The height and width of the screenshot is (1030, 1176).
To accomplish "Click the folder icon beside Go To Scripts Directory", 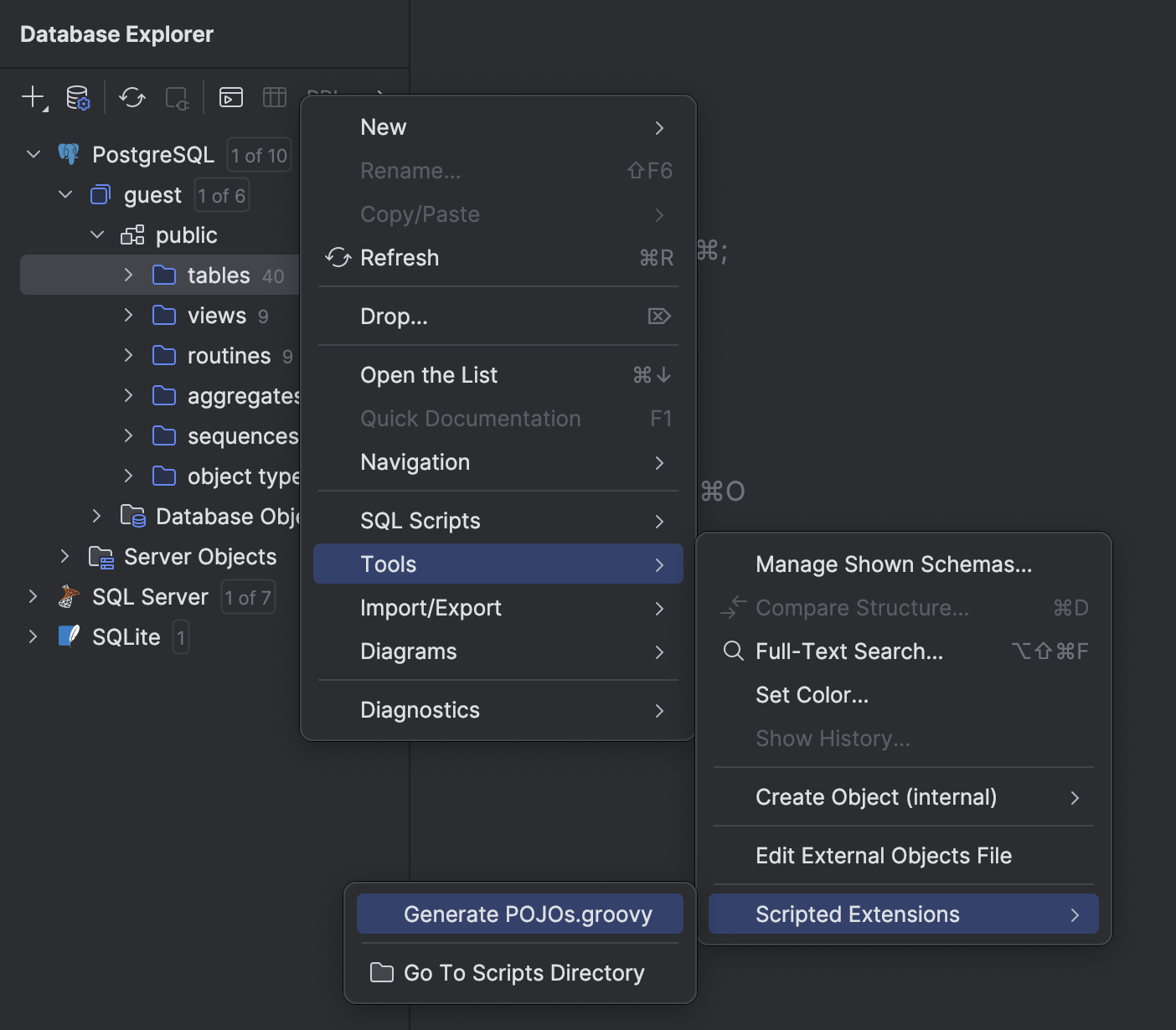I will [x=382, y=972].
